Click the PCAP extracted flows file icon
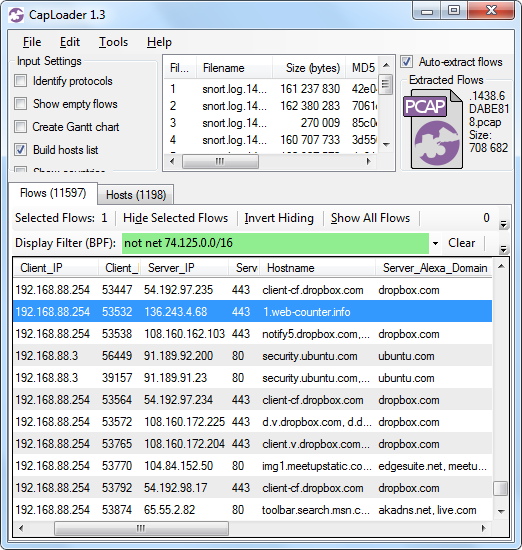 click(433, 129)
